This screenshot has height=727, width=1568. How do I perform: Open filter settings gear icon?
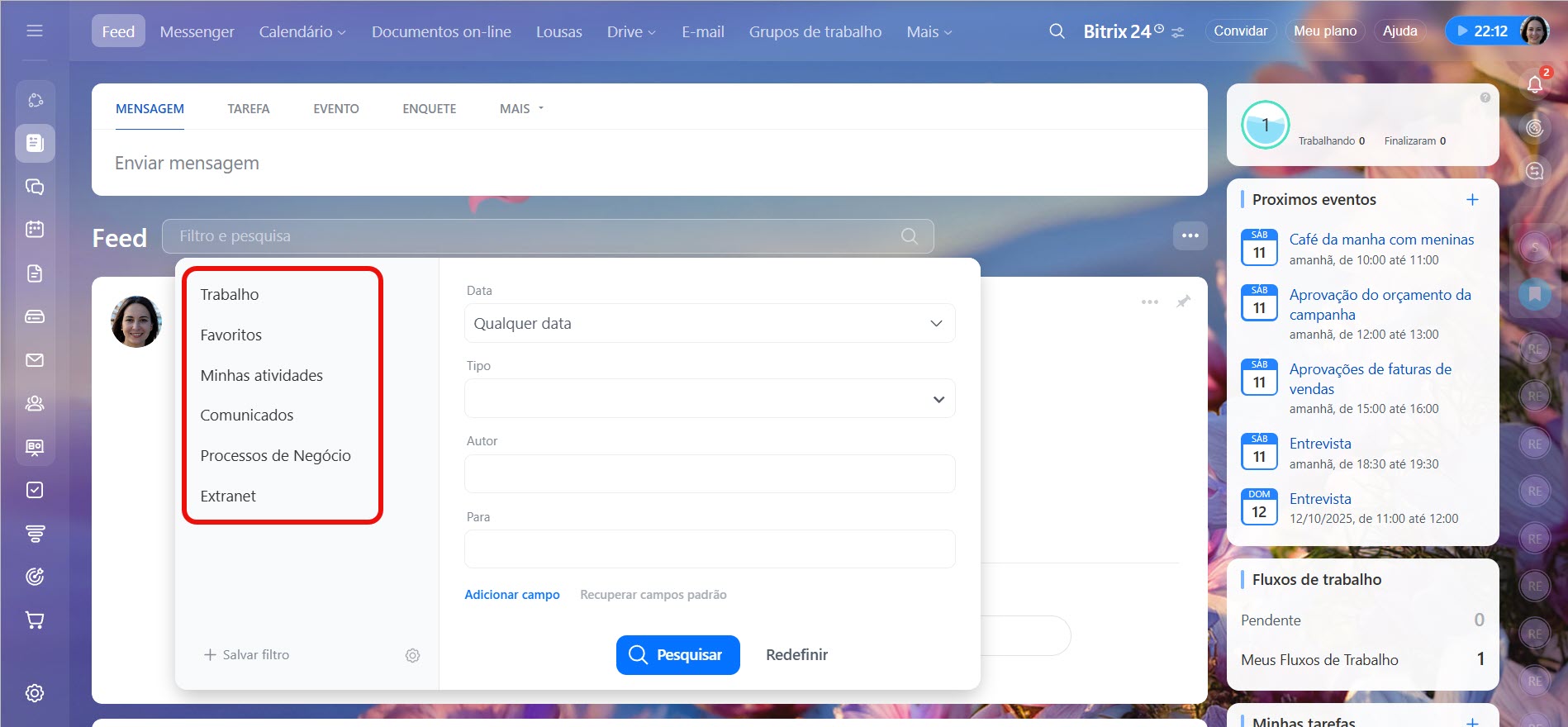(412, 655)
